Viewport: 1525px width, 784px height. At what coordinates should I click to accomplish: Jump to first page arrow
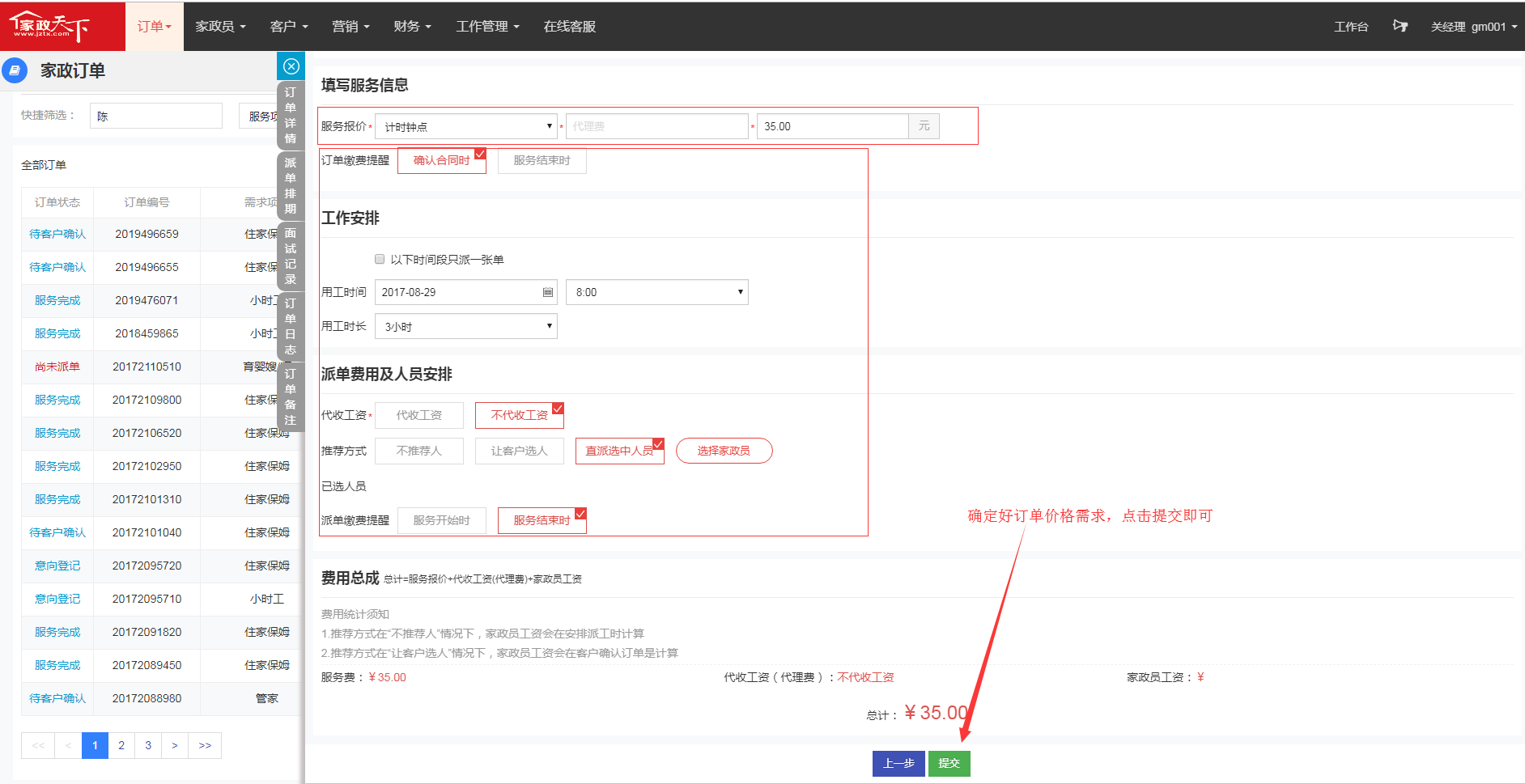pyautogui.click(x=38, y=745)
